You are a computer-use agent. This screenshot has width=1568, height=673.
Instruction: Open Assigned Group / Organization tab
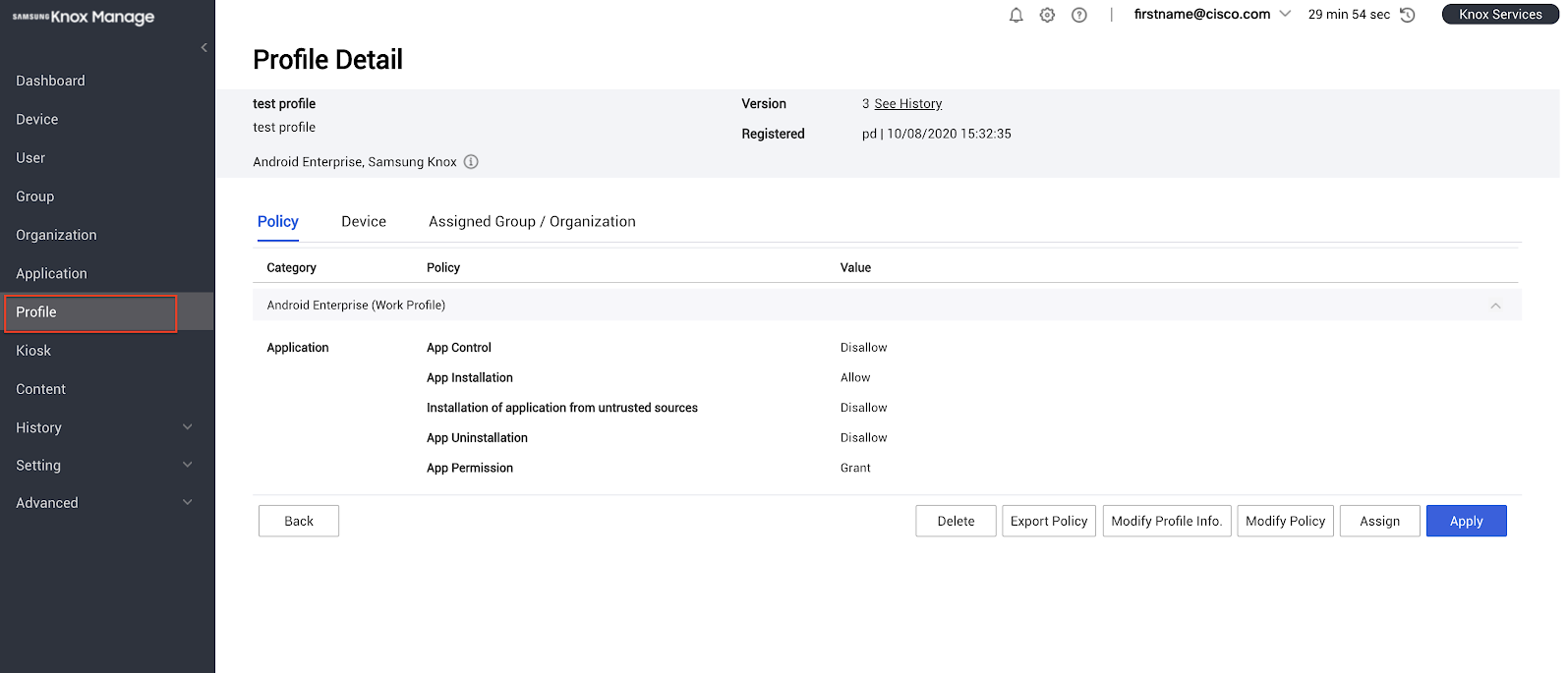(532, 222)
